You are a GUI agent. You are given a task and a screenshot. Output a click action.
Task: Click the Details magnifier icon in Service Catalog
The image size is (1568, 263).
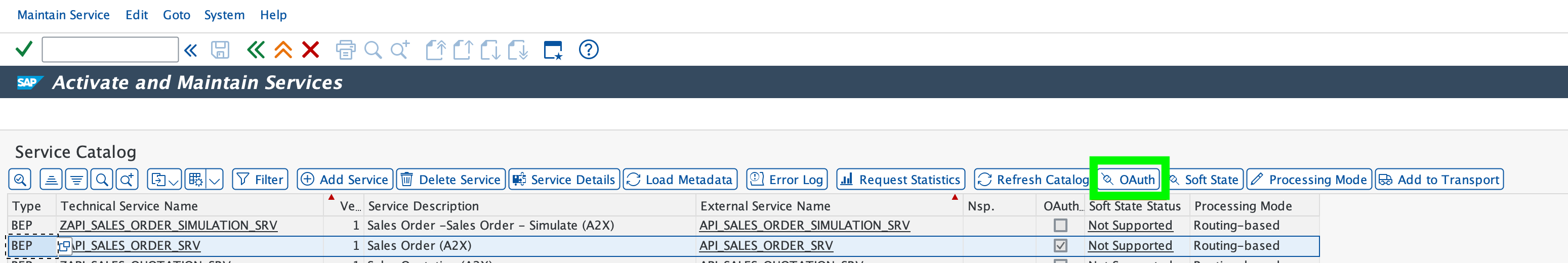(x=20, y=180)
